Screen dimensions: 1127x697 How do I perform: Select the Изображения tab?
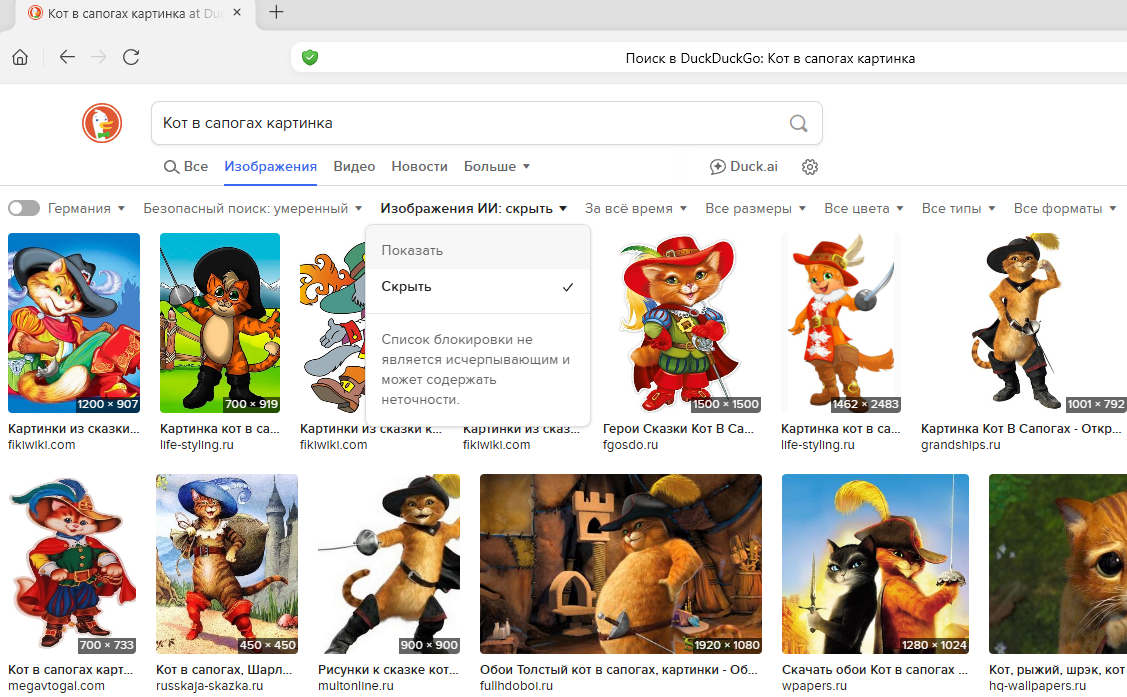pos(270,167)
